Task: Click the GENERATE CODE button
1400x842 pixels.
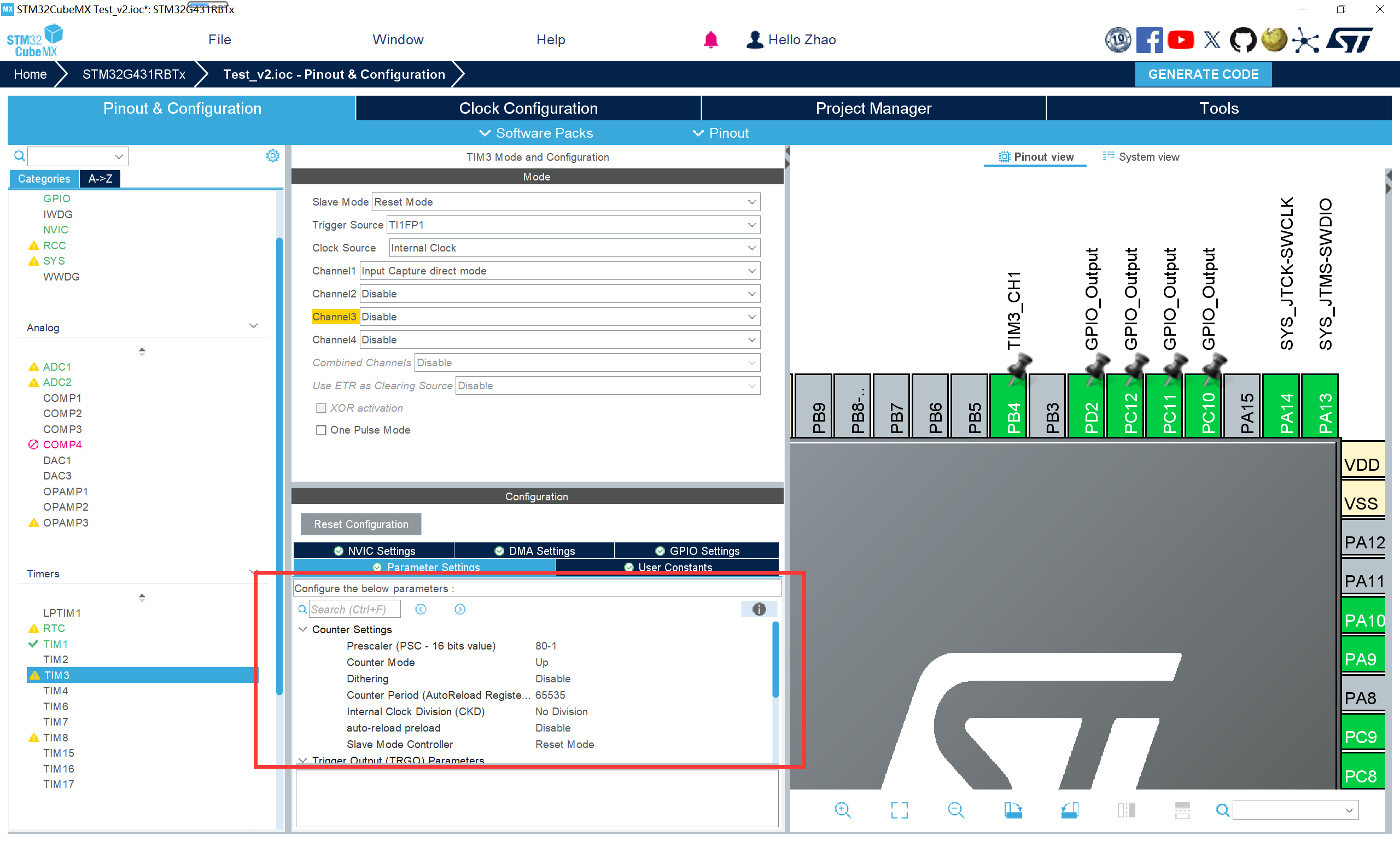Action: click(1203, 74)
